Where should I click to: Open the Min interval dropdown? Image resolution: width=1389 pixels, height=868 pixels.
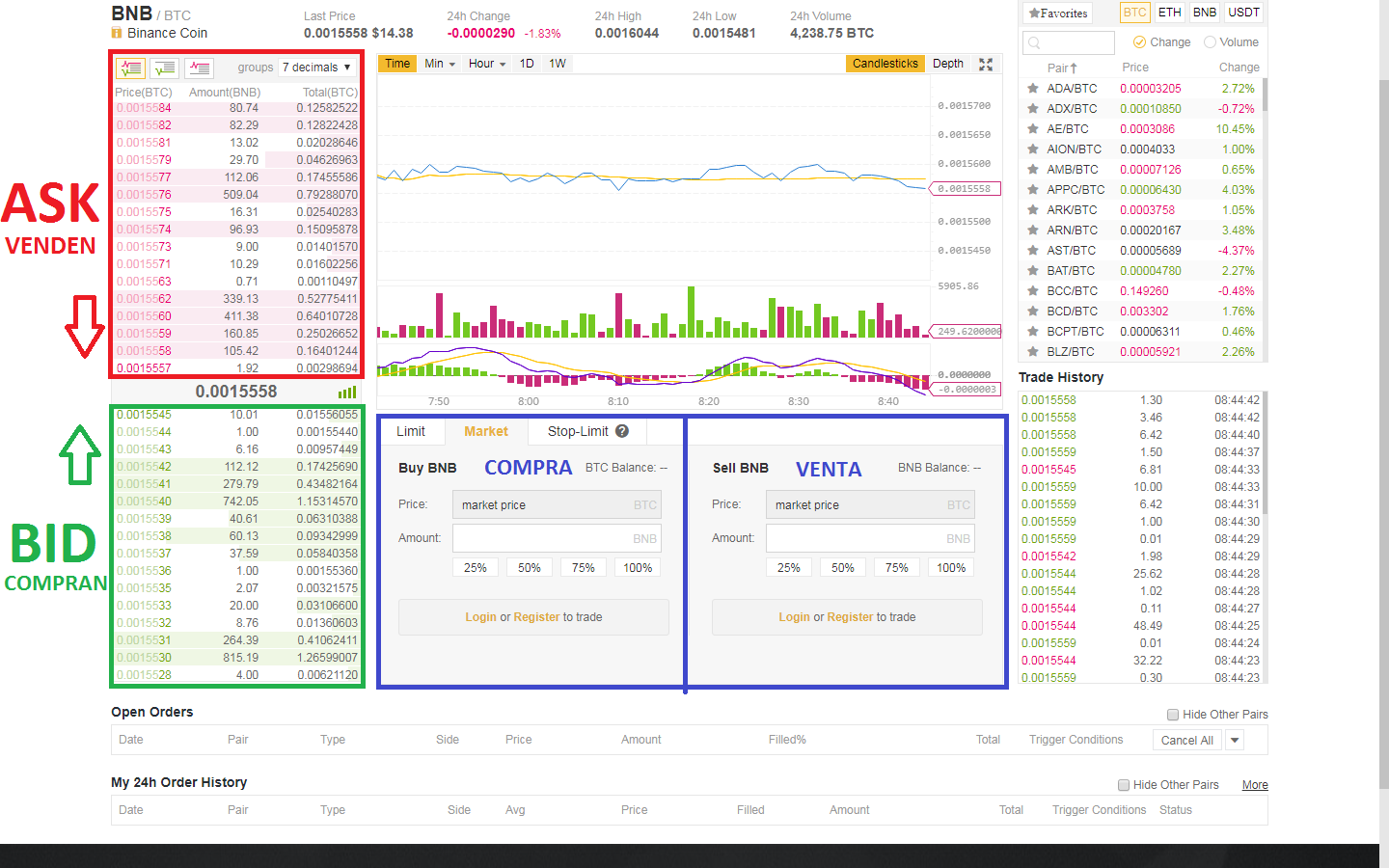pyautogui.click(x=439, y=64)
